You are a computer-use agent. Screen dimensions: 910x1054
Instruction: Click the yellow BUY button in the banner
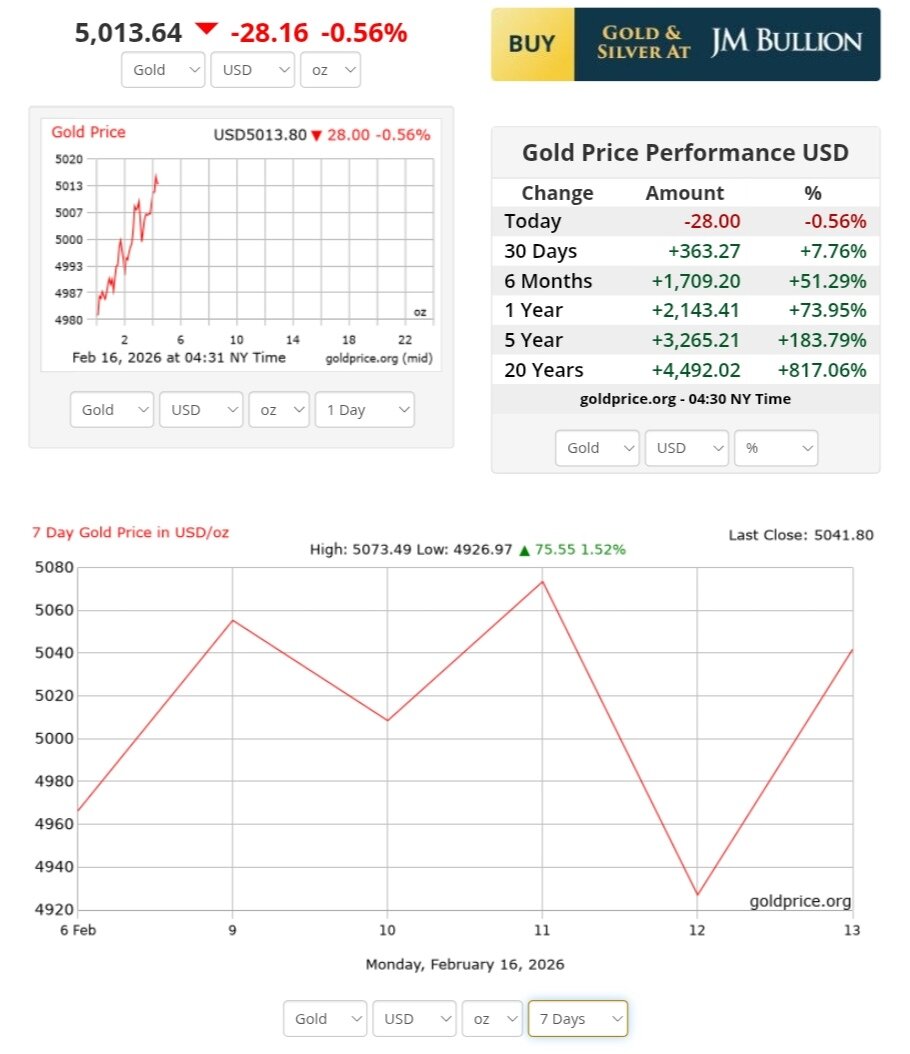coord(532,44)
